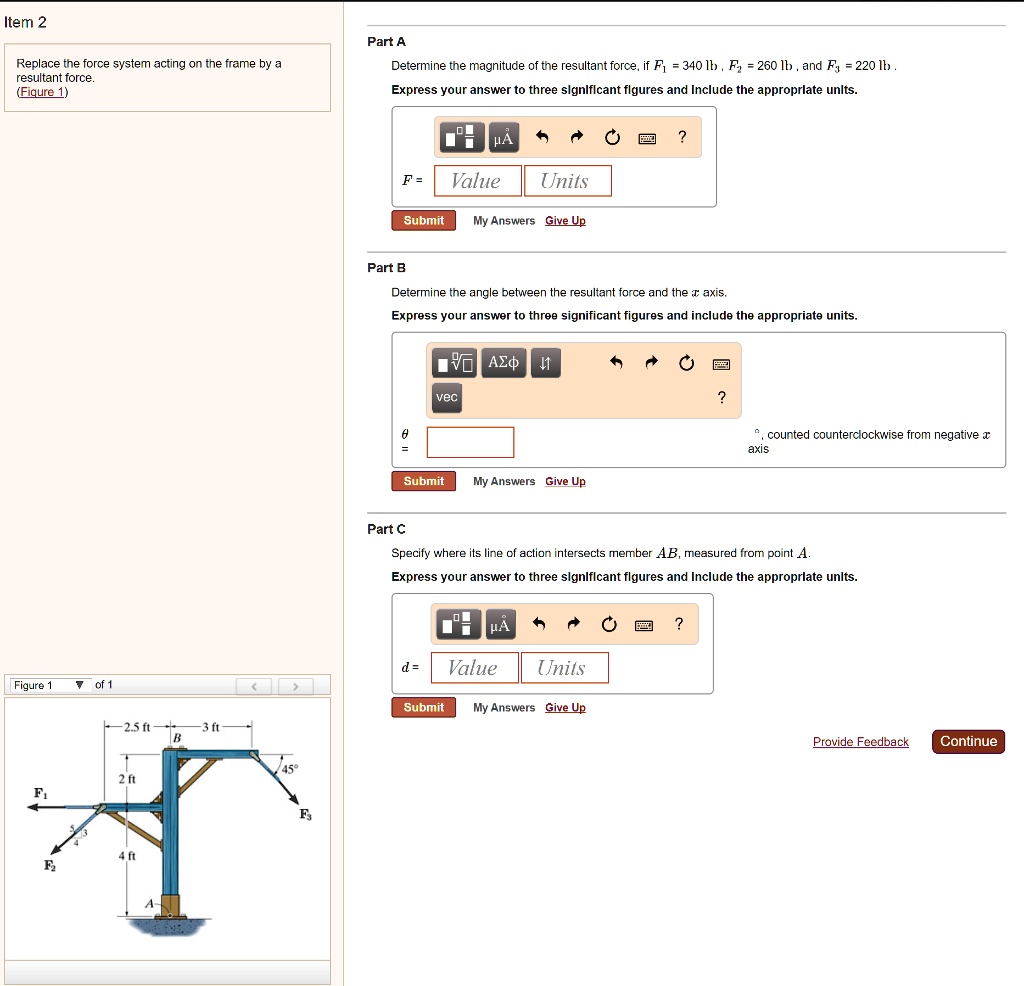The image size is (1024, 986).
Task: Insert vec notation in Part B
Action: (x=447, y=398)
